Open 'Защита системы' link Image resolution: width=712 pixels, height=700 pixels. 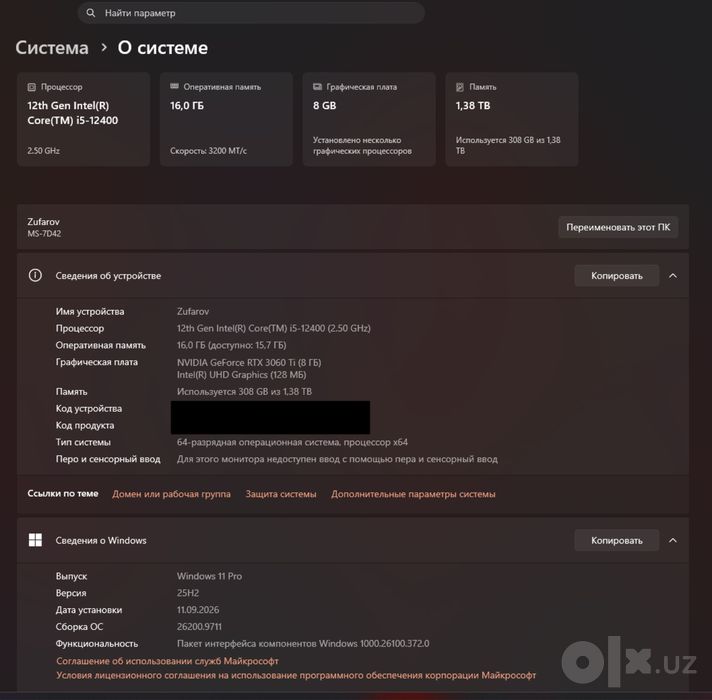[x=281, y=494]
